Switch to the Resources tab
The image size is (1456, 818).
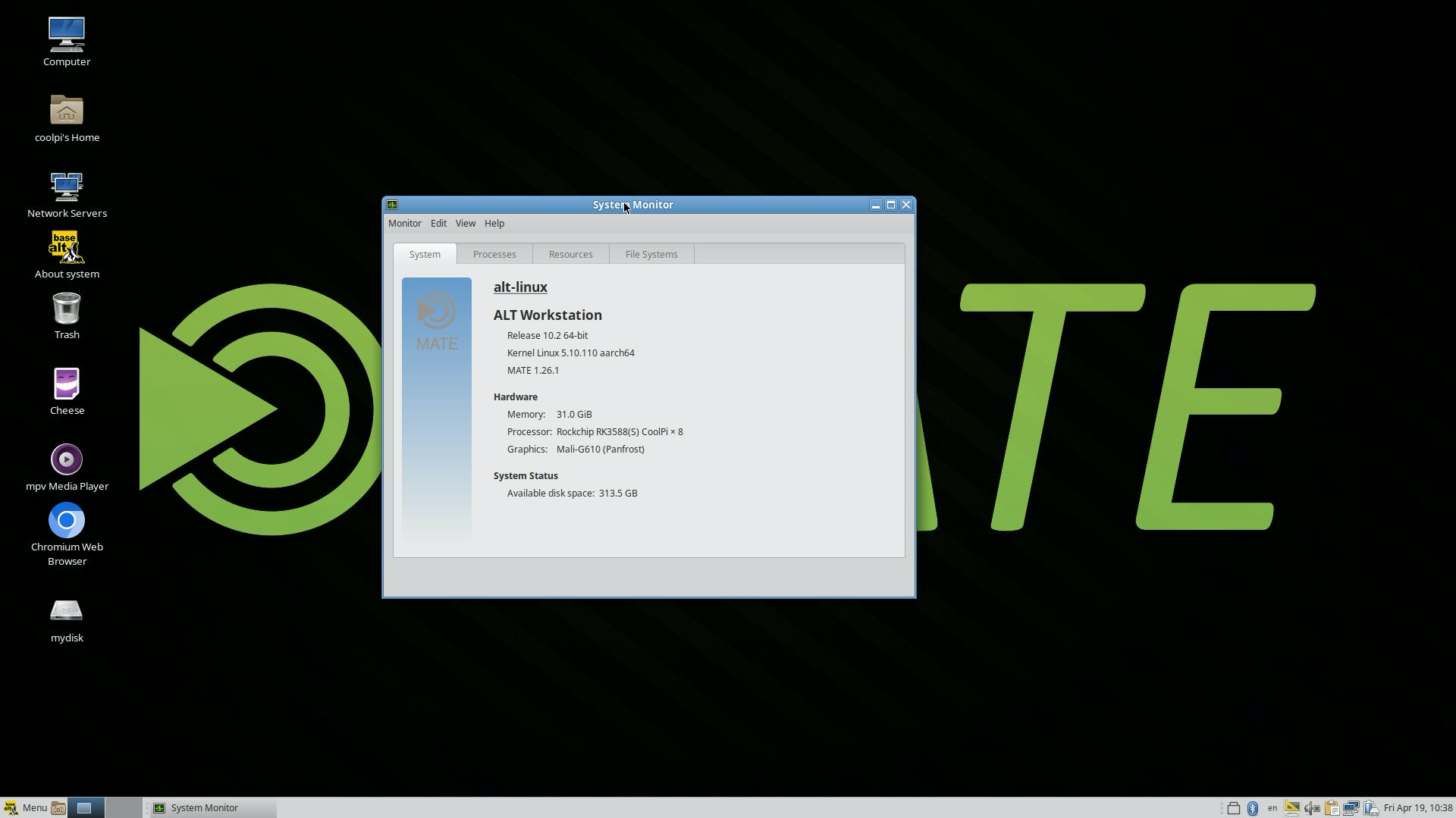click(570, 254)
